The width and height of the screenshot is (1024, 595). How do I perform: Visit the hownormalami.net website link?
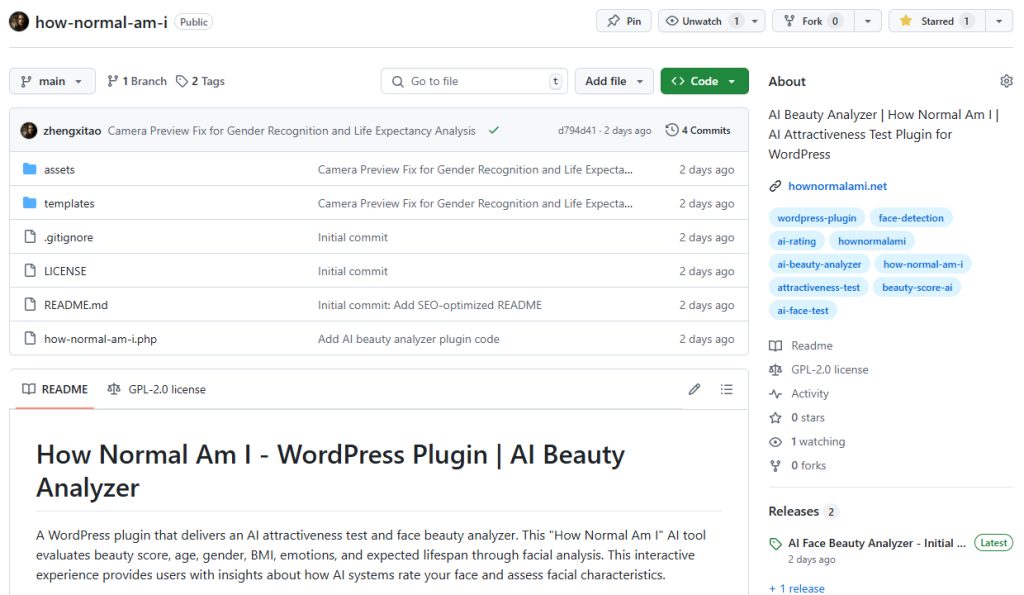837,186
